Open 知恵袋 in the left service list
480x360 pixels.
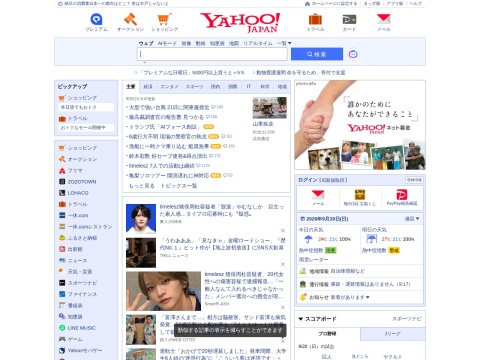point(71,317)
